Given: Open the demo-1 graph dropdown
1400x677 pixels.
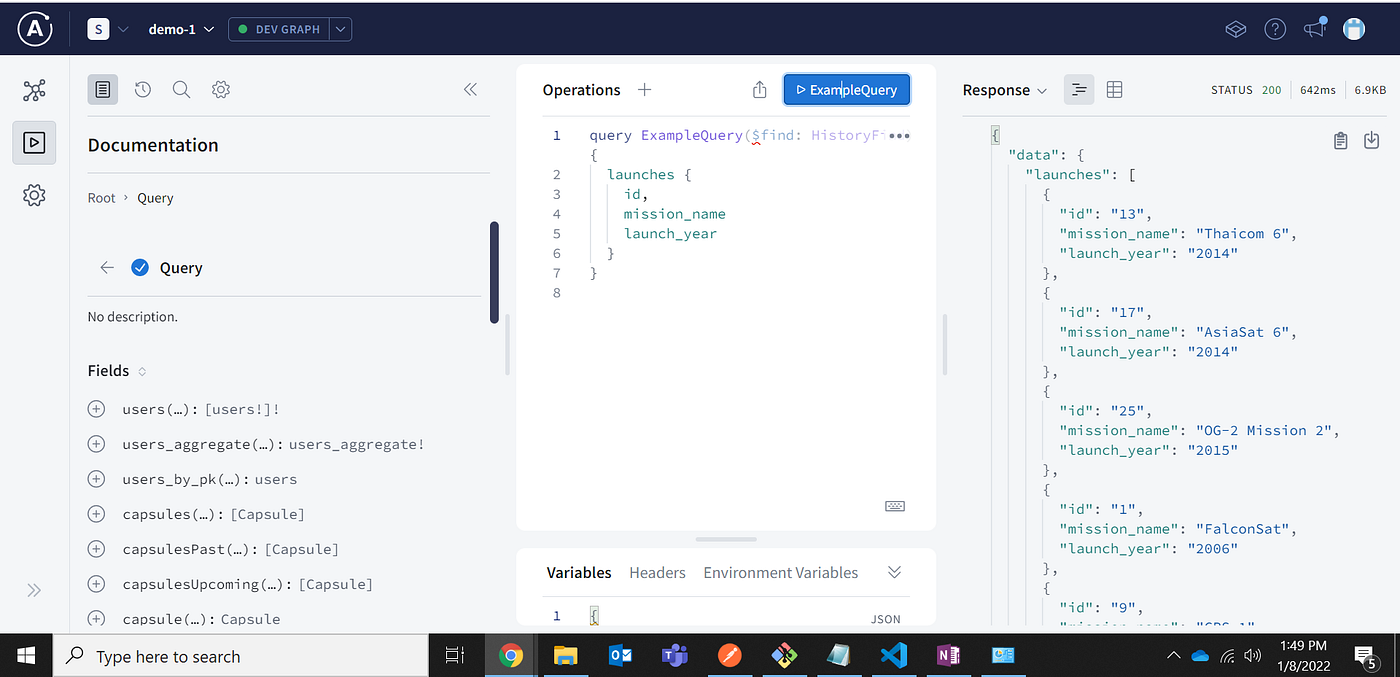Looking at the screenshot, I should [182, 29].
